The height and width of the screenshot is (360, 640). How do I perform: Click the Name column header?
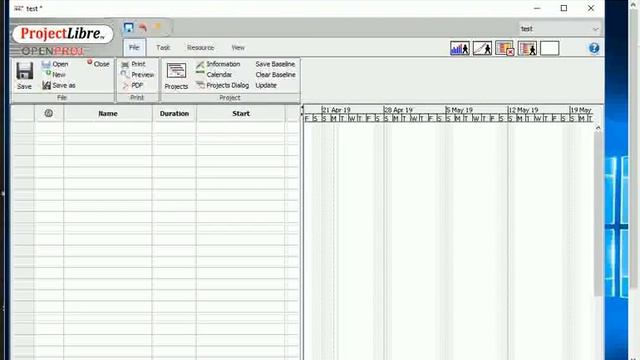108,113
